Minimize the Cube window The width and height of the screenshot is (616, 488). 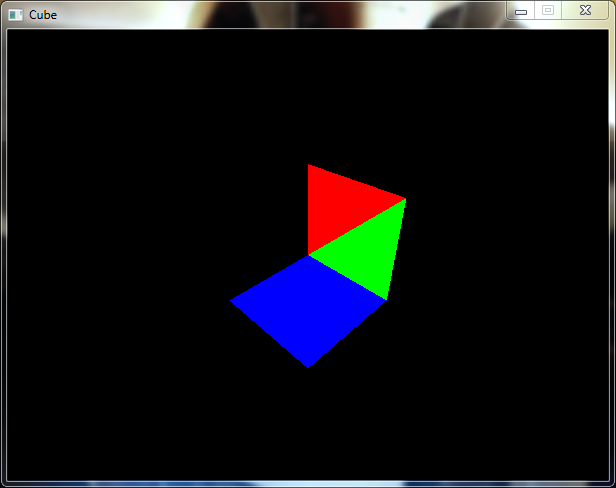(x=521, y=10)
